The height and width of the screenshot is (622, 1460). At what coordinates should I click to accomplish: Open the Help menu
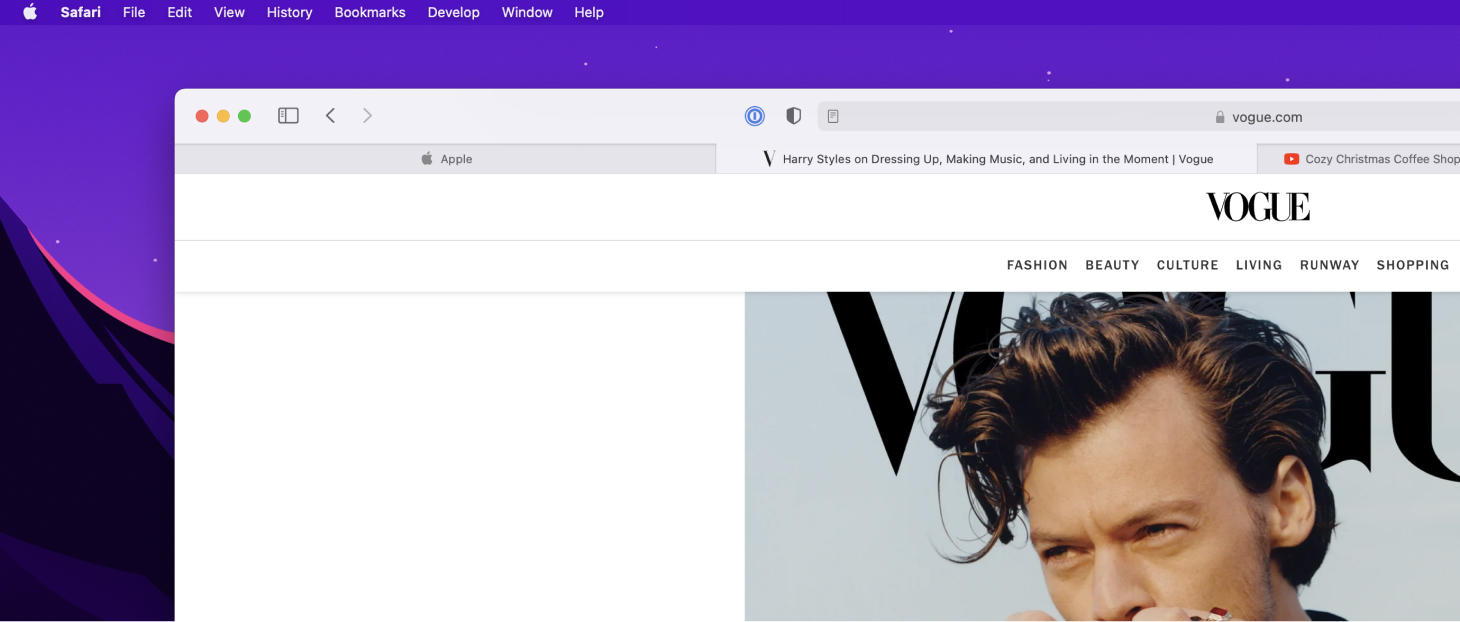[x=589, y=12]
